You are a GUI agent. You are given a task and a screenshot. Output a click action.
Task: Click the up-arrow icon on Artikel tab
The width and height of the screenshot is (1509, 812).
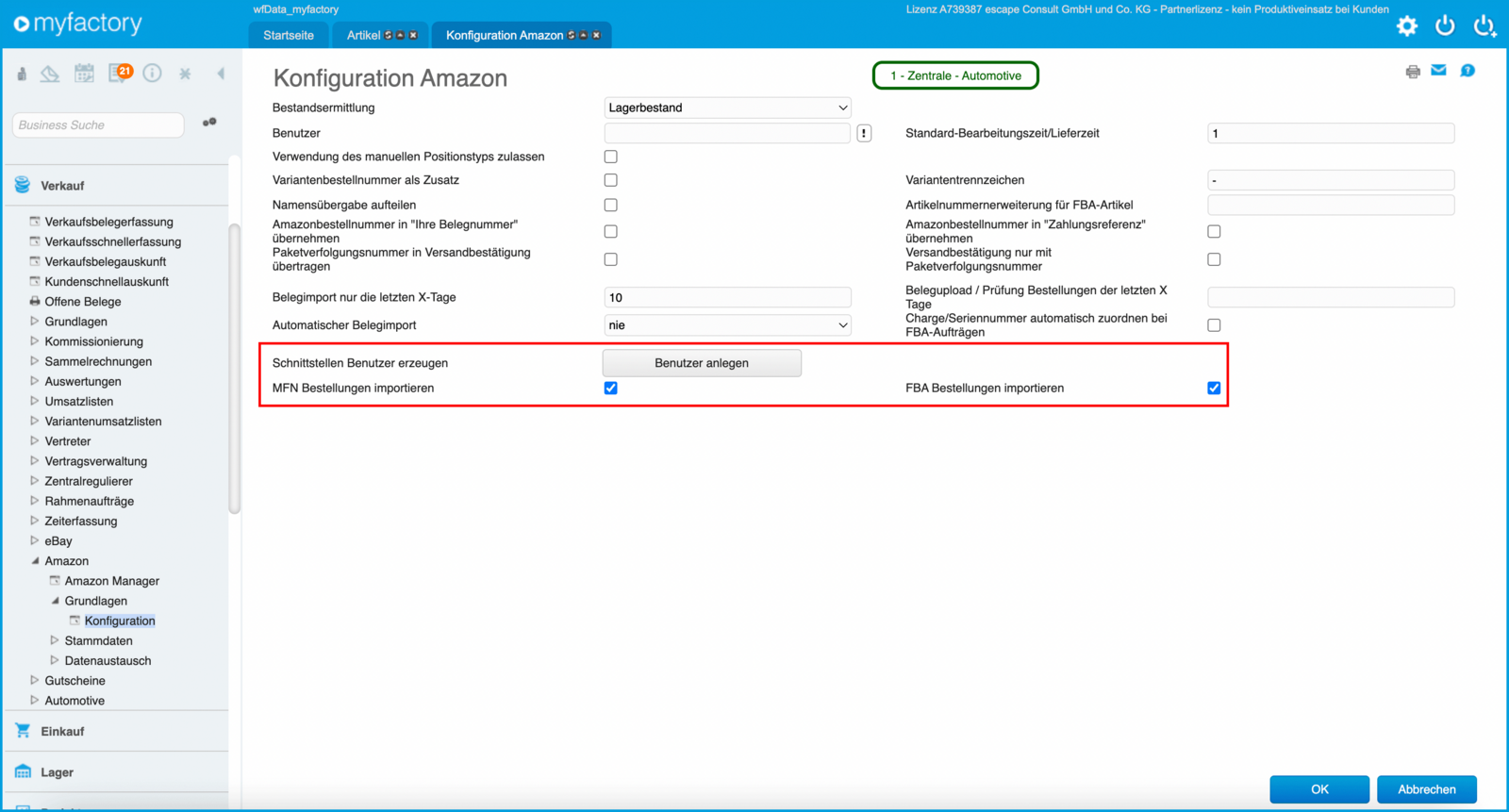[401, 36]
